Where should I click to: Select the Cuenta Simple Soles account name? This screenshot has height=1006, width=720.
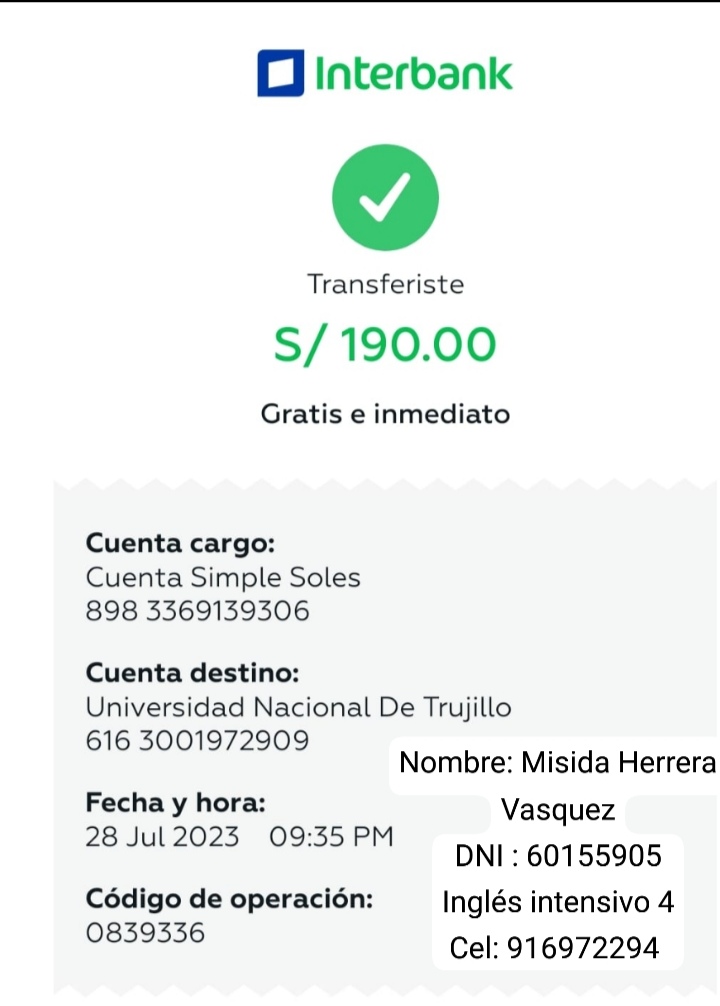[223, 577]
